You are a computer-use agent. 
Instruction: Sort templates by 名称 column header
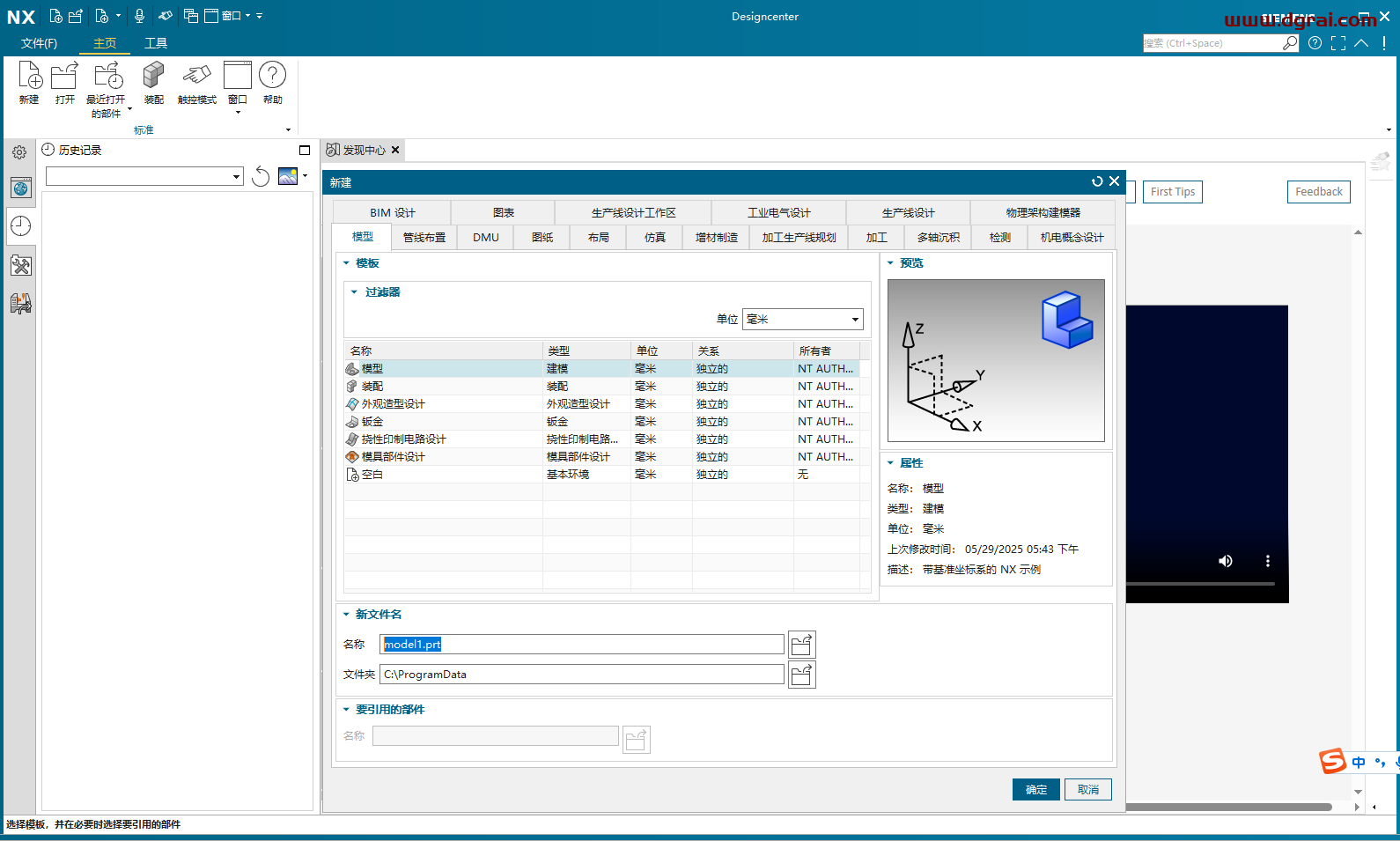point(443,350)
